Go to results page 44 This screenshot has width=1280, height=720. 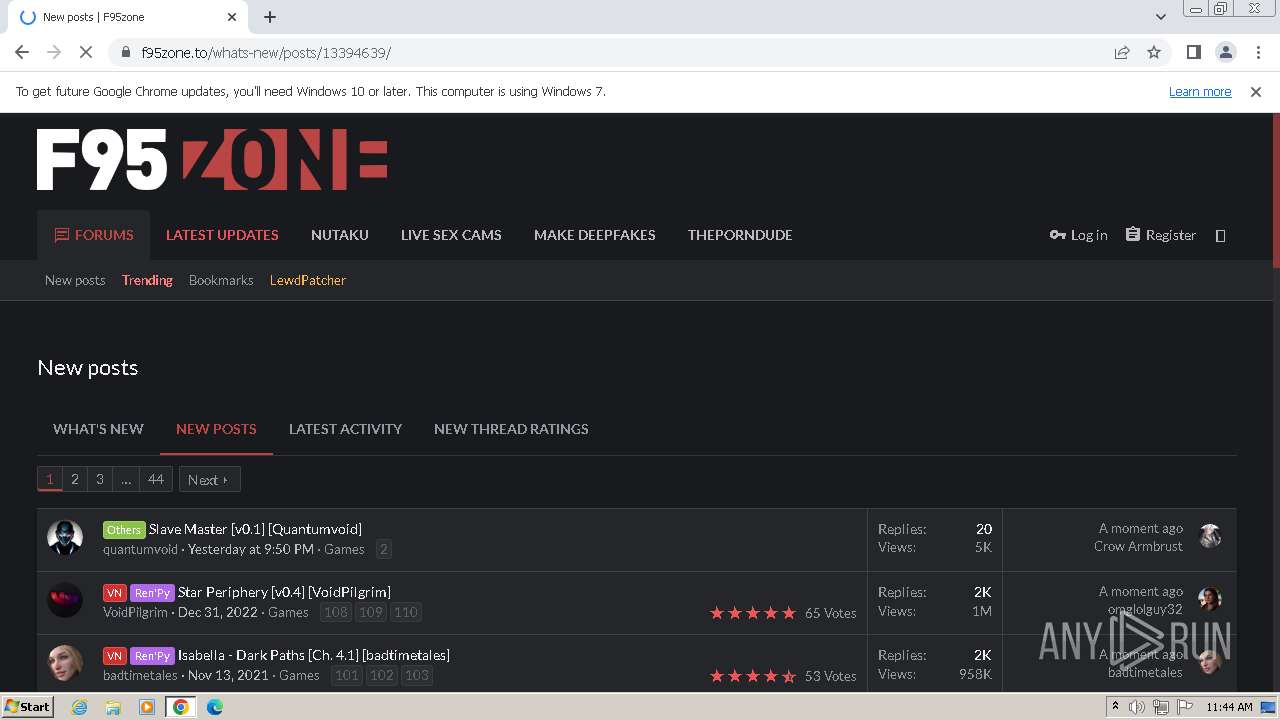pos(156,479)
